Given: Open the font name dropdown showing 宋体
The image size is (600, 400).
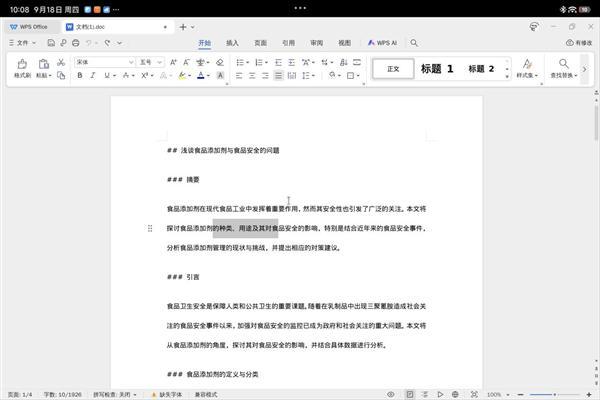Looking at the screenshot, I should coord(104,62).
